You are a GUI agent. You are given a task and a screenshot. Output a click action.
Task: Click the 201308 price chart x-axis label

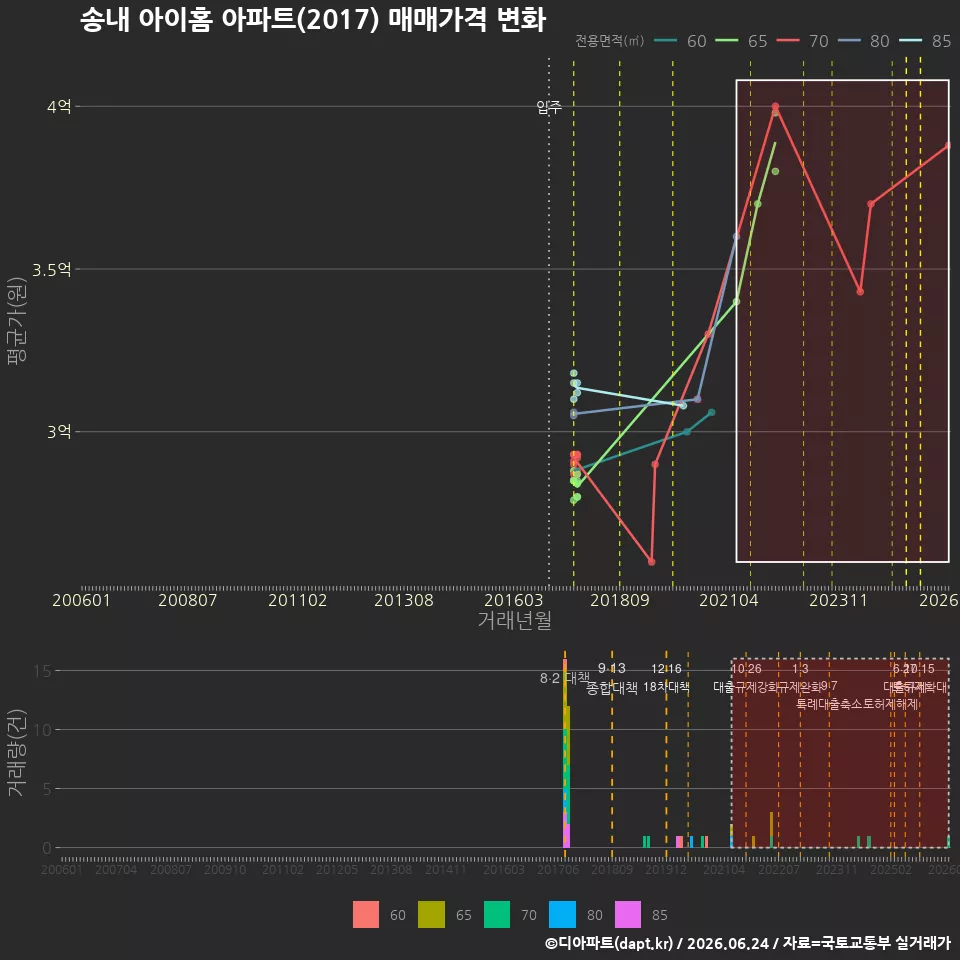[x=403, y=600]
